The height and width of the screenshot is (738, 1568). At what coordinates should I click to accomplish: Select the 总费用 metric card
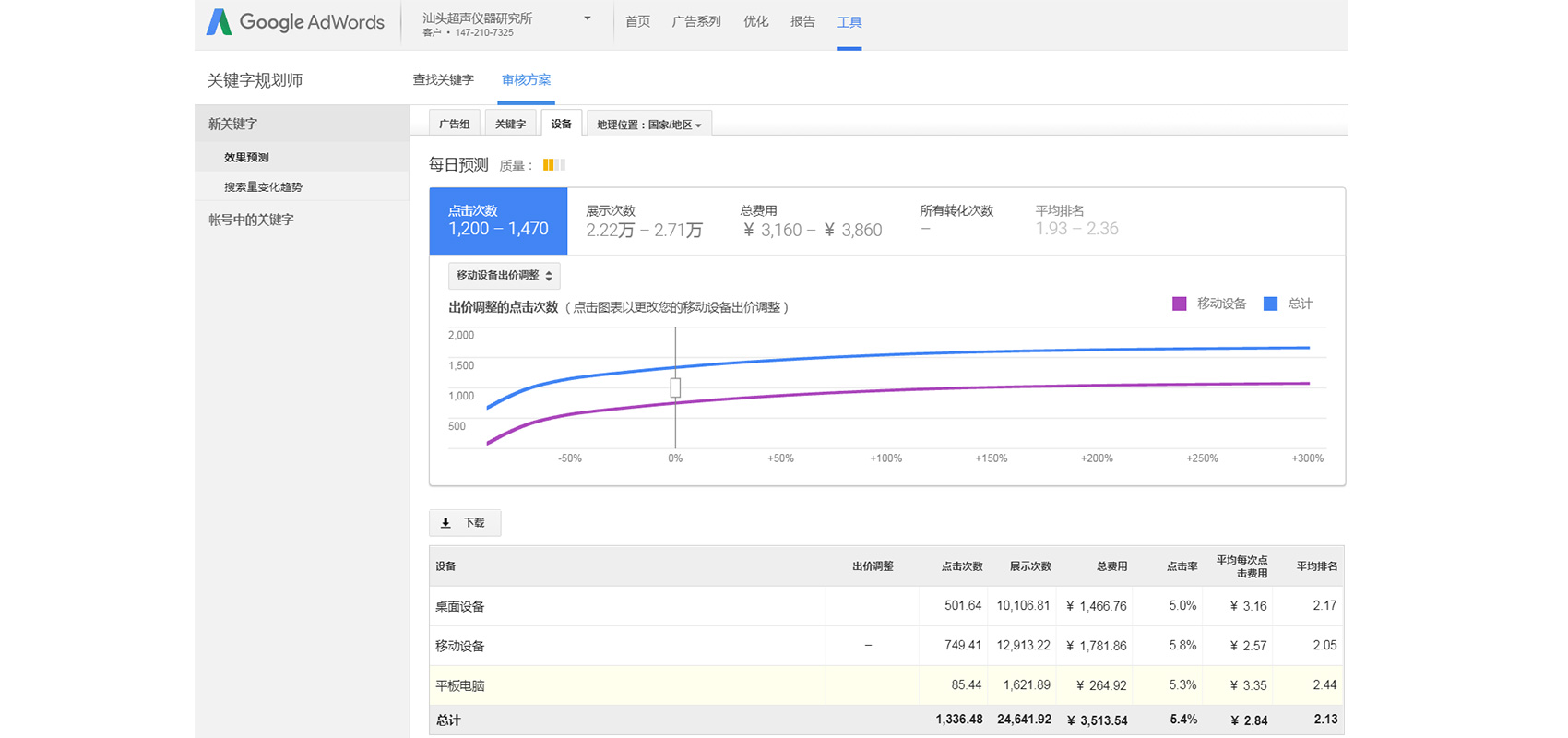coord(812,221)
